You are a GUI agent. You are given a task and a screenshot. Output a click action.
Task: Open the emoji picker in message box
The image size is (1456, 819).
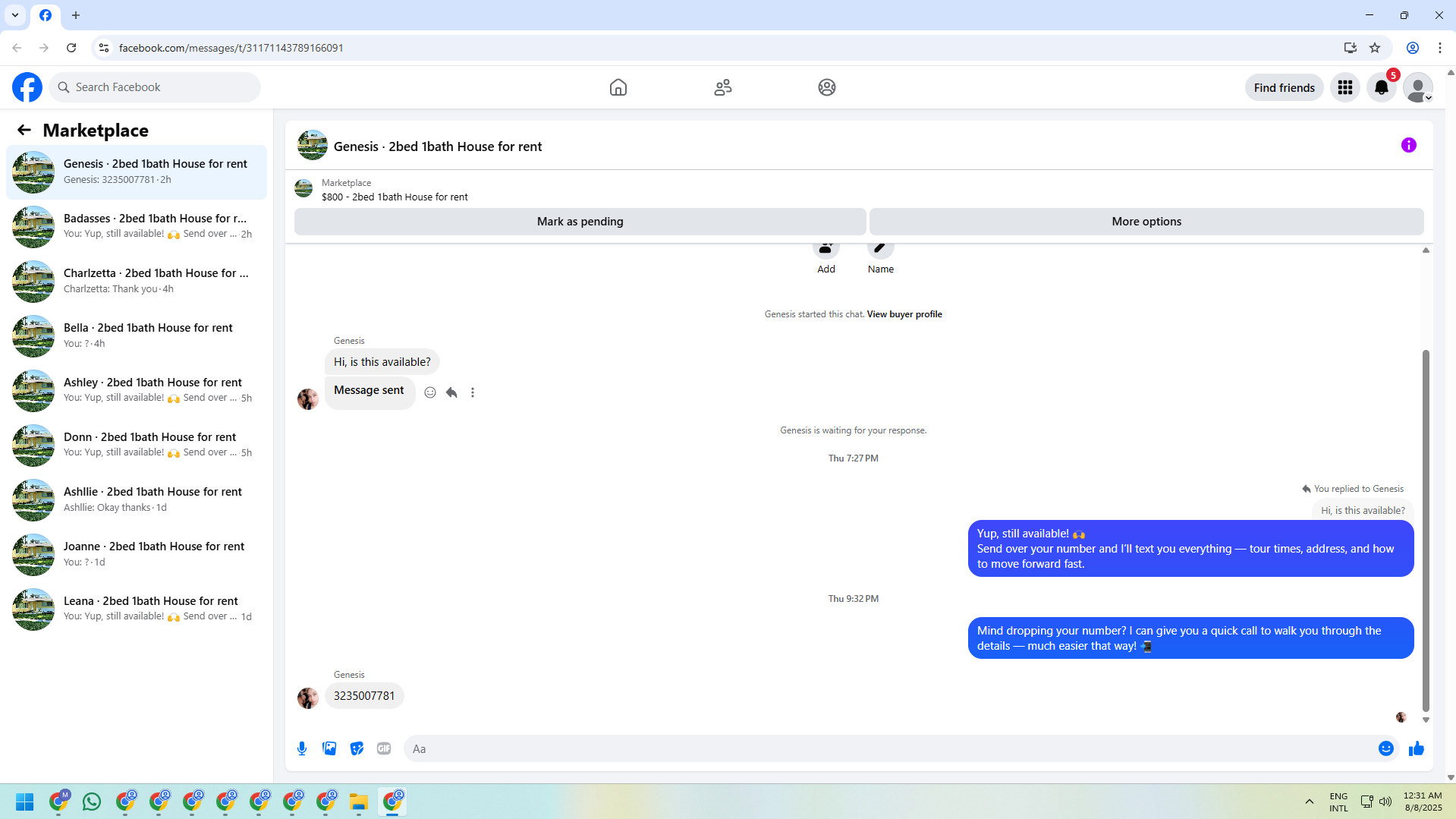click(1385, 748)
